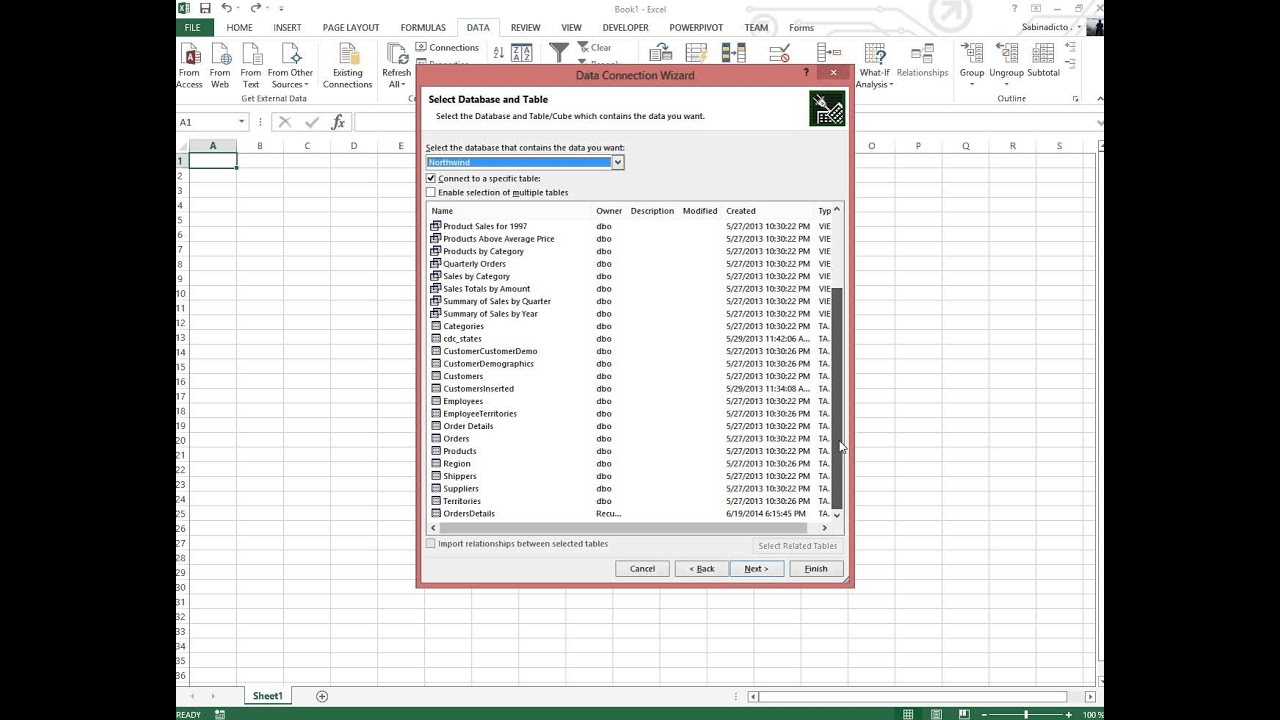Image resolution: width=1280 pixels, height=720 pixels.
Task: Select the Sheet1 tab
Action: click(267, 696)
